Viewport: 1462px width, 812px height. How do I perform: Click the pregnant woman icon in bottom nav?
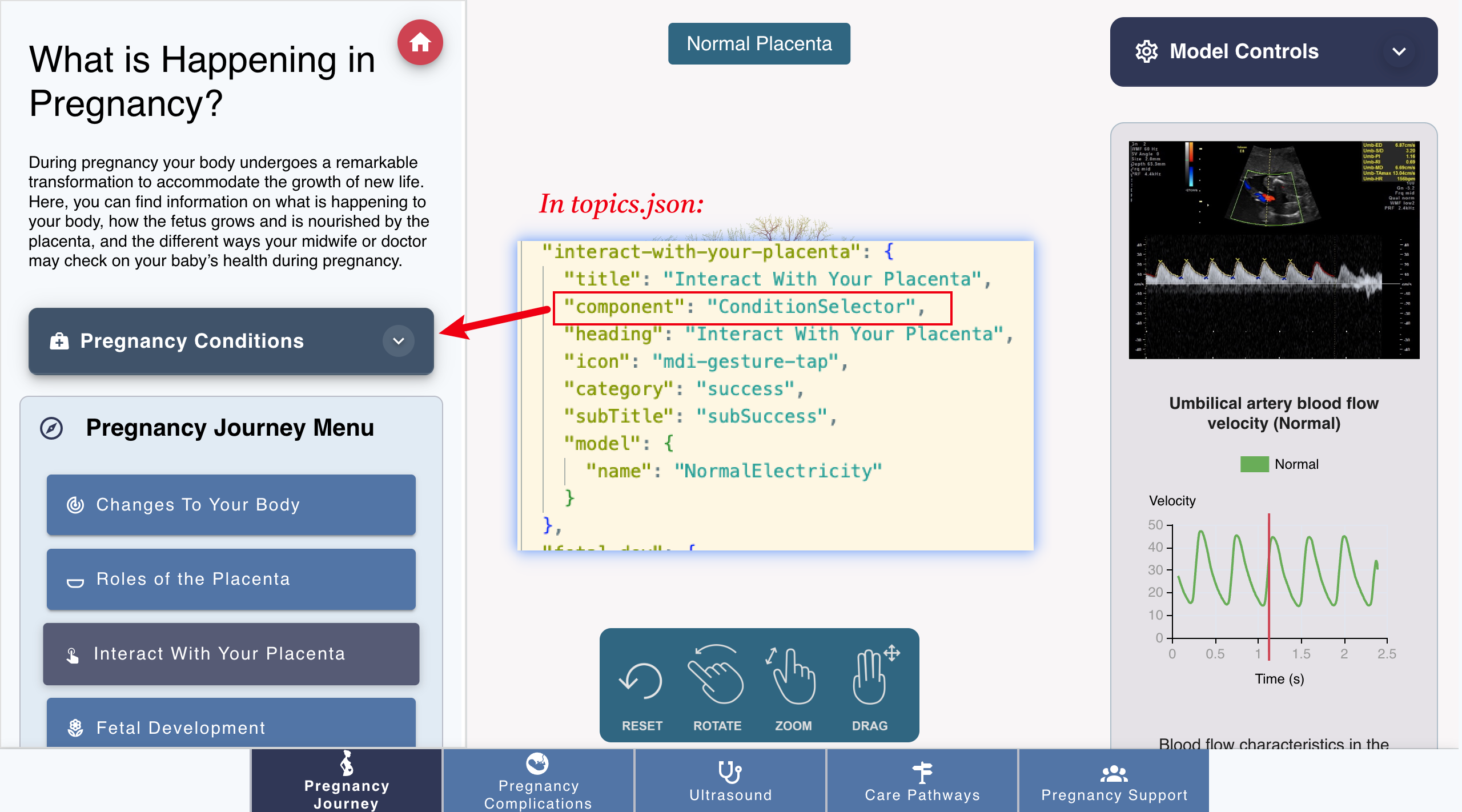coord(347,763)
